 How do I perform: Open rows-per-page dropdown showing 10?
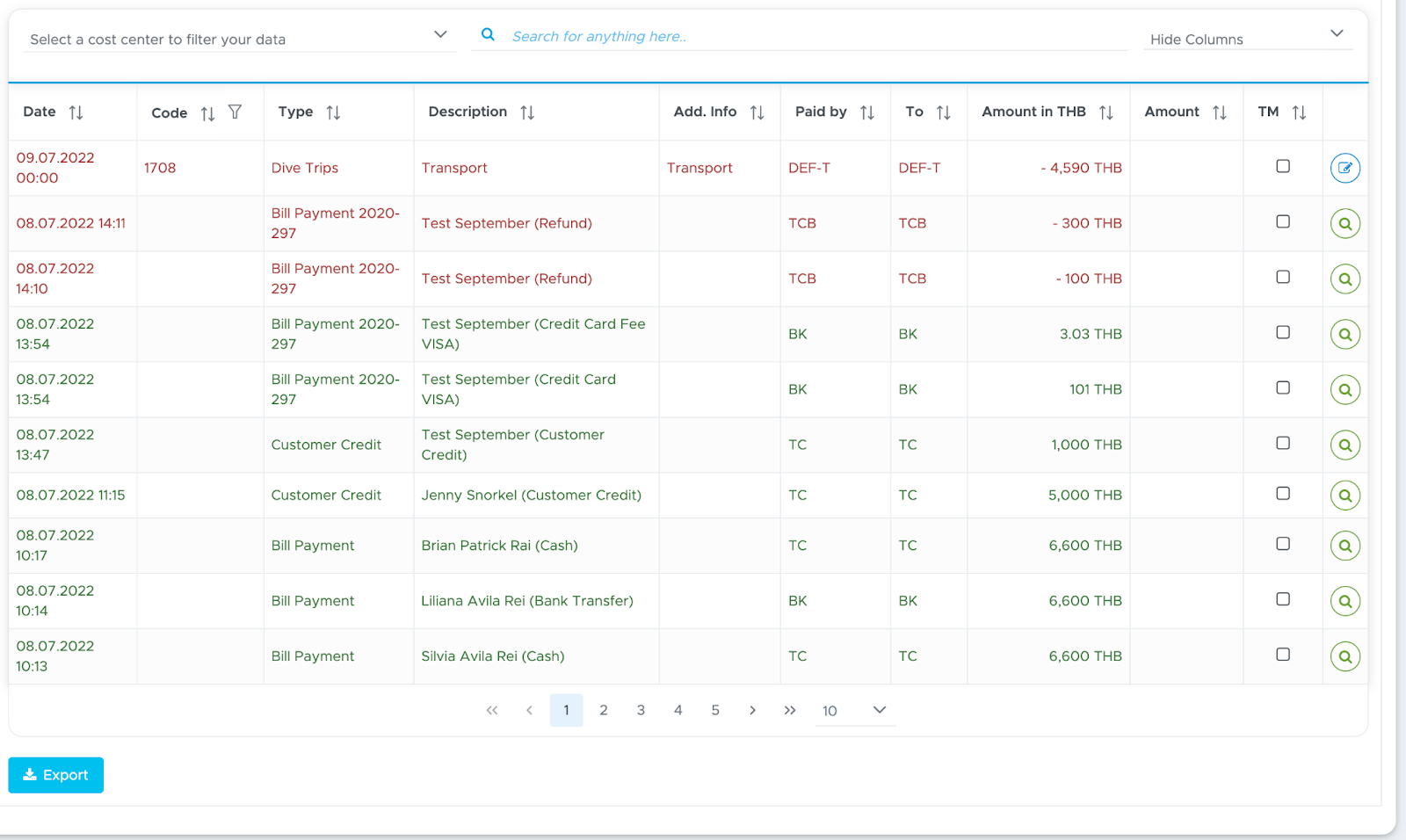(855, 710)
